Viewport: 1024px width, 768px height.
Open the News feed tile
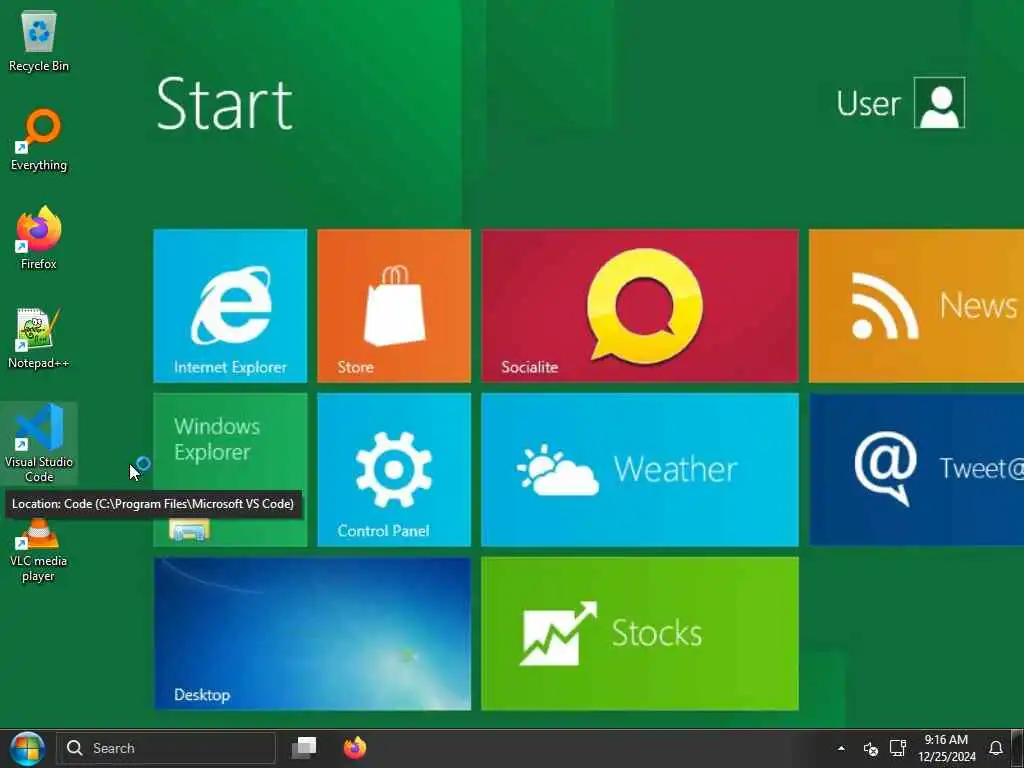tap(916, 306)
